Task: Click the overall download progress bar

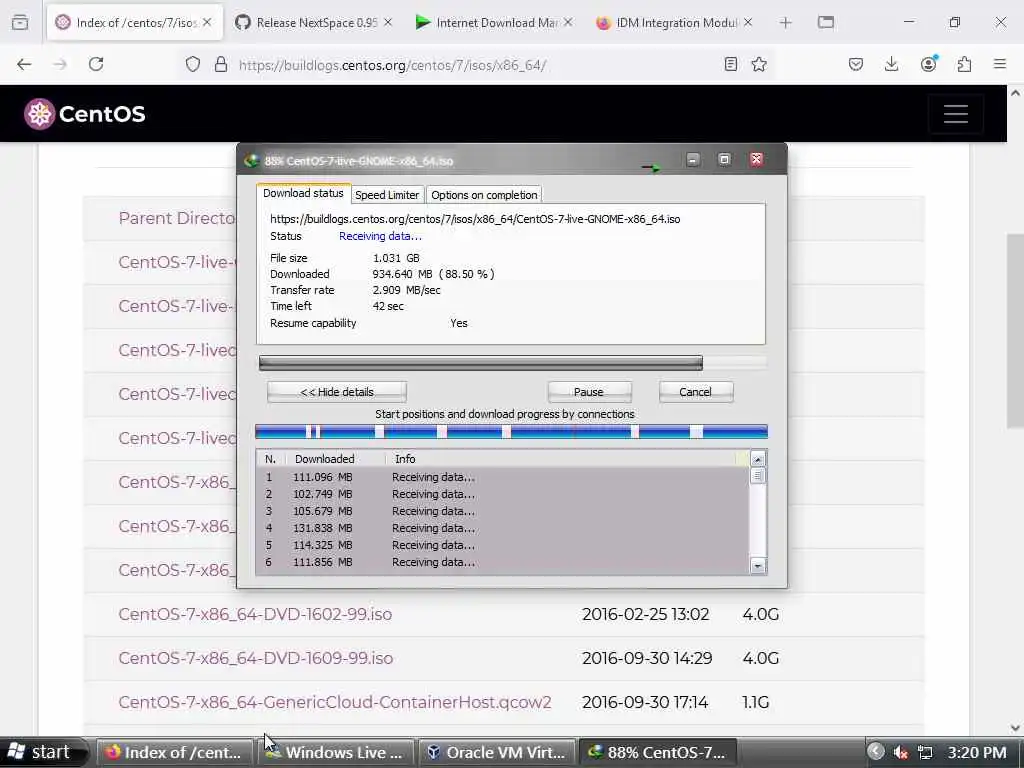Action: [x=513, y=363]
